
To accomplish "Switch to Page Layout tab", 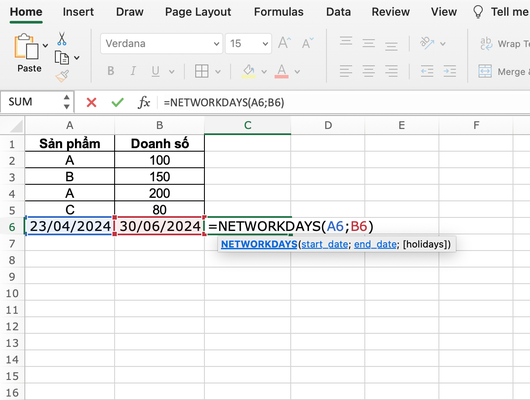I will [x=198, y=12].
